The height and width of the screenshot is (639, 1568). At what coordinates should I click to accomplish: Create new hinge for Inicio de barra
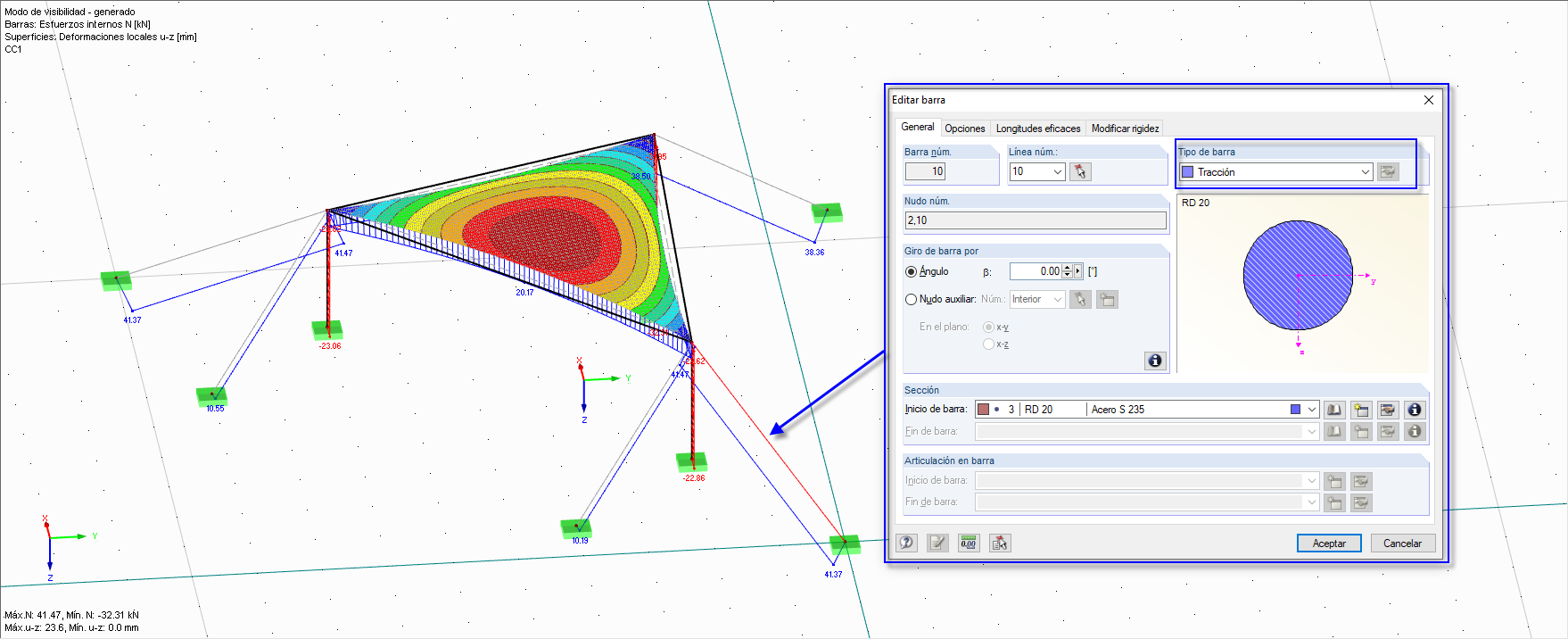1334,481
